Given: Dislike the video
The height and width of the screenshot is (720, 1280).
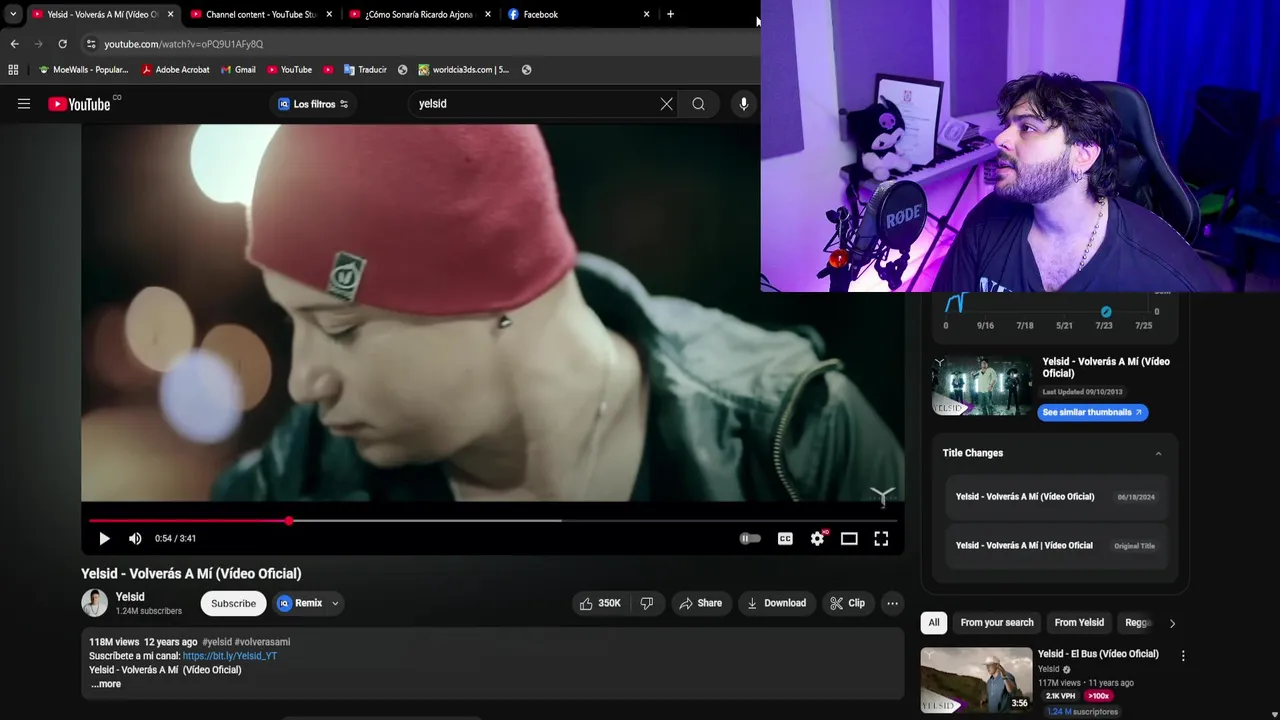Looking at the screenshot, I should click(x=647, y=603).
